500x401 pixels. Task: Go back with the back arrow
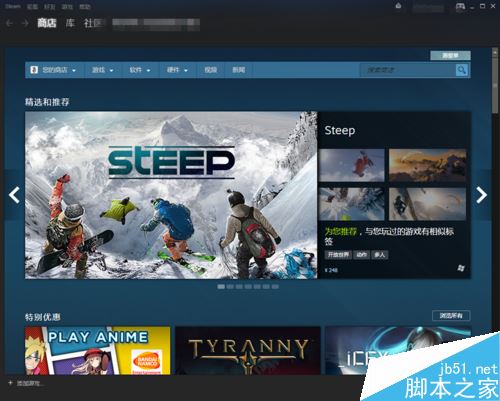10,23
